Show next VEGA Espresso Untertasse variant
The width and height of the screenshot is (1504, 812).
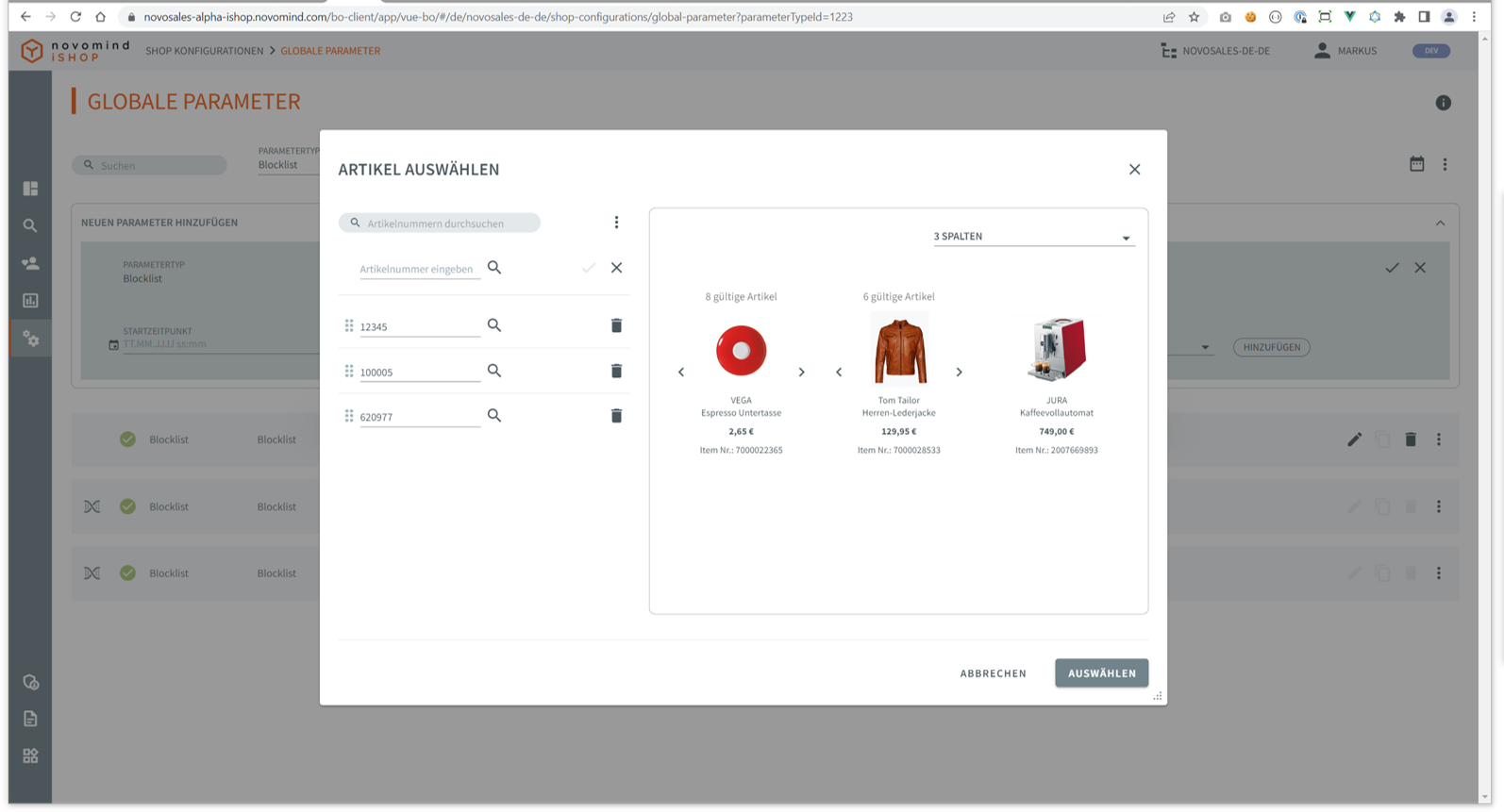(x=801, y=372)
